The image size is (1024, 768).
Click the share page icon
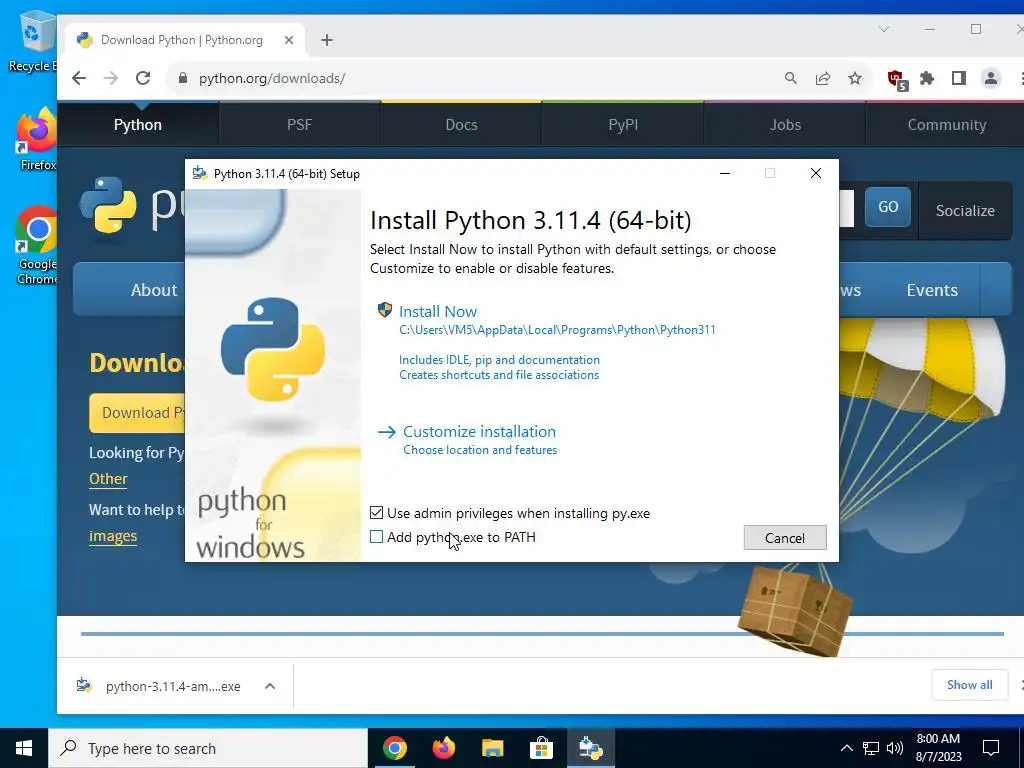823,78
